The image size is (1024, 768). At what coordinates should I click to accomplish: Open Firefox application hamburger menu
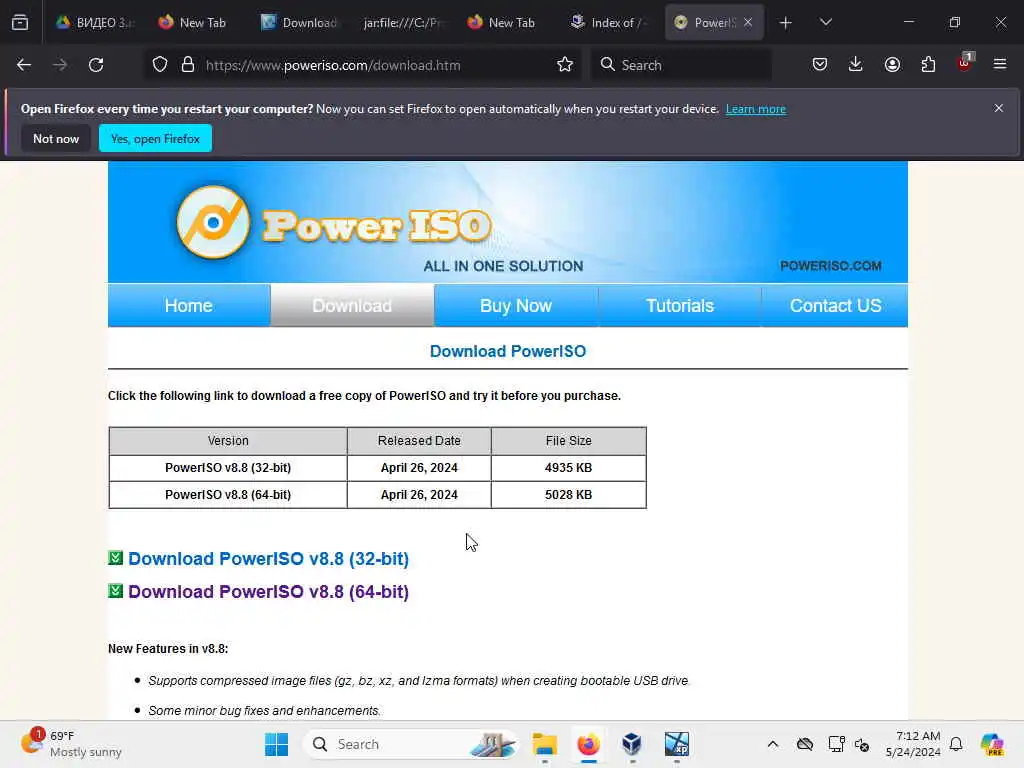pos(1000,65)
